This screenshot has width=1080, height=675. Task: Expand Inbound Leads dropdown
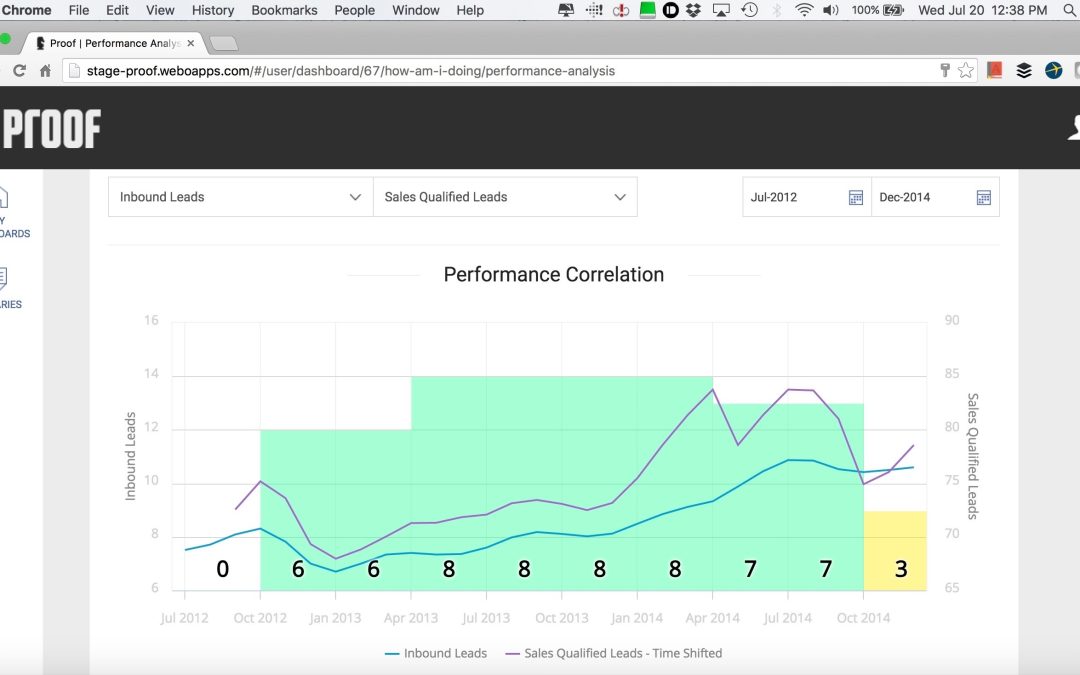coord(240,197)
